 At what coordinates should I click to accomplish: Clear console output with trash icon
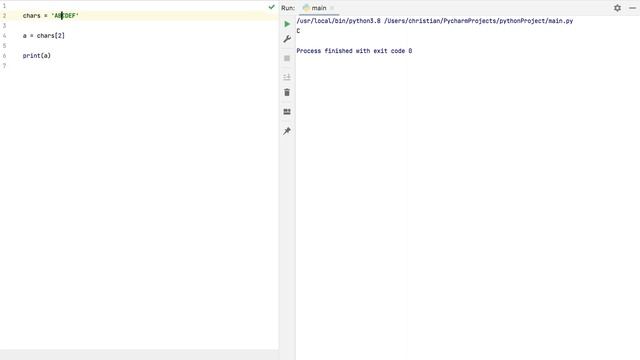point(287,93)
